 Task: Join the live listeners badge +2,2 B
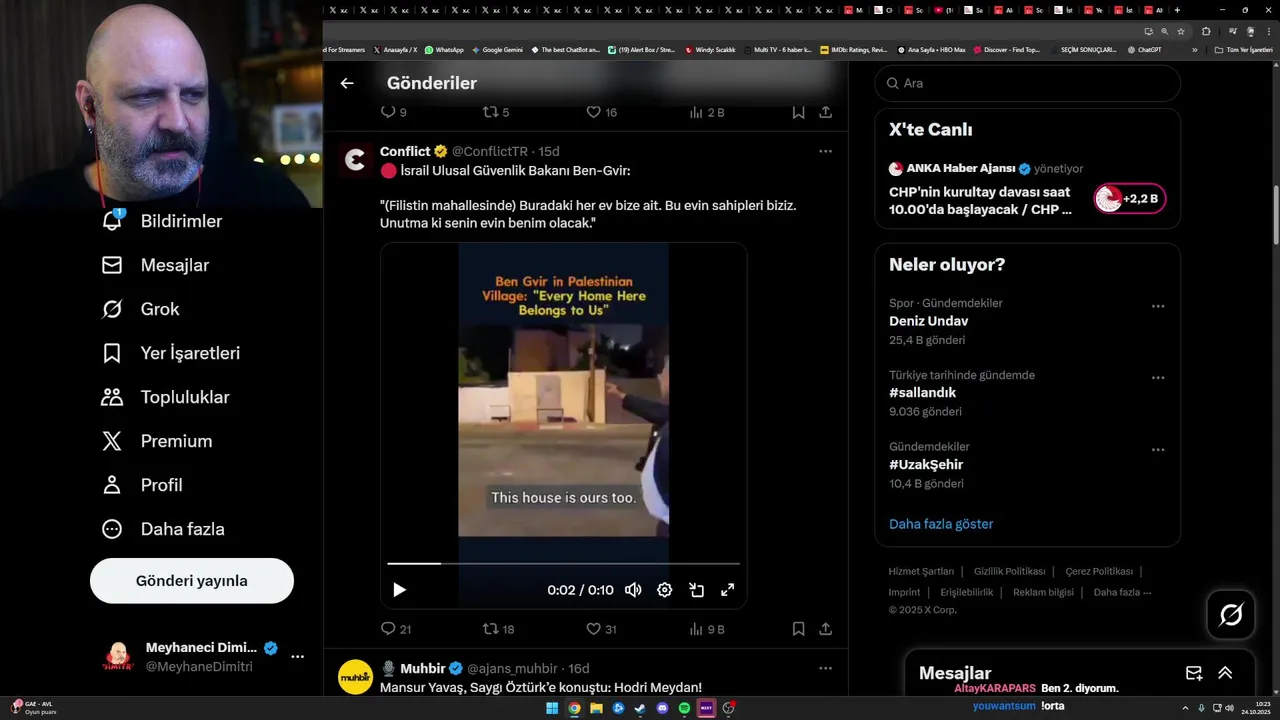coord(1129,198)
